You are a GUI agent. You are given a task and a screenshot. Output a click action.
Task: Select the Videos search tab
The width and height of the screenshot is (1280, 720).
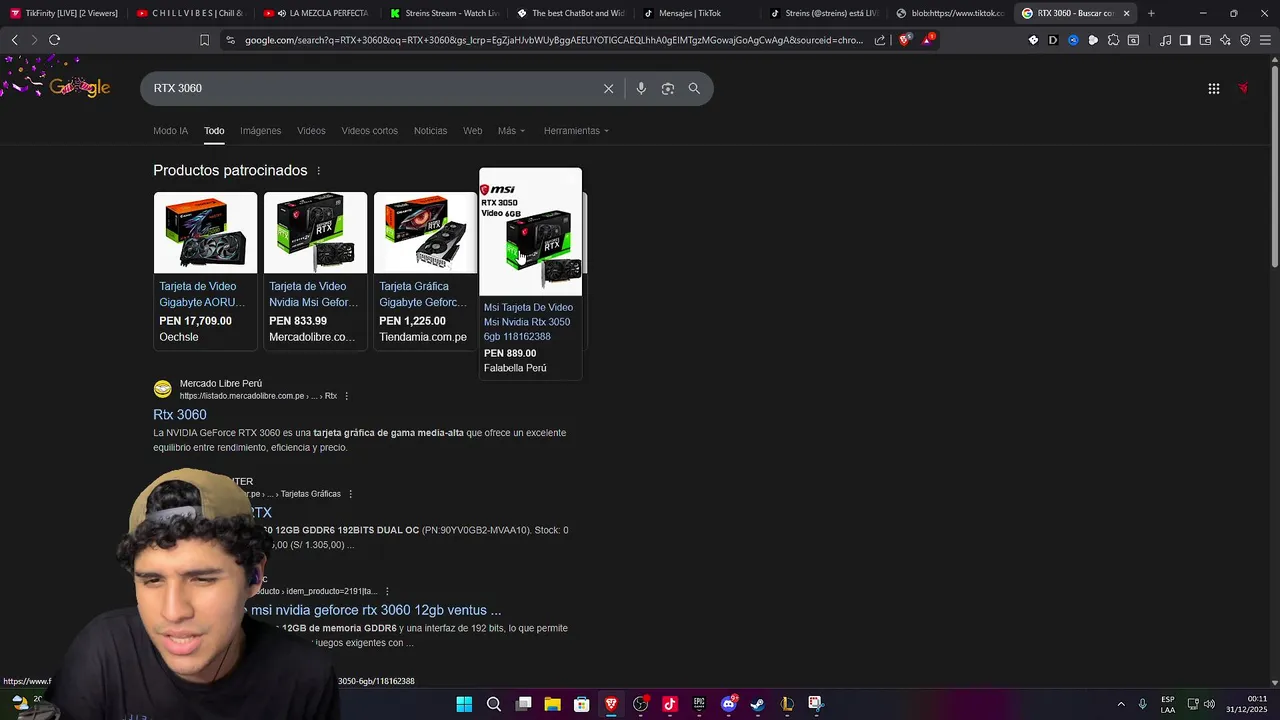click(311, 131)
